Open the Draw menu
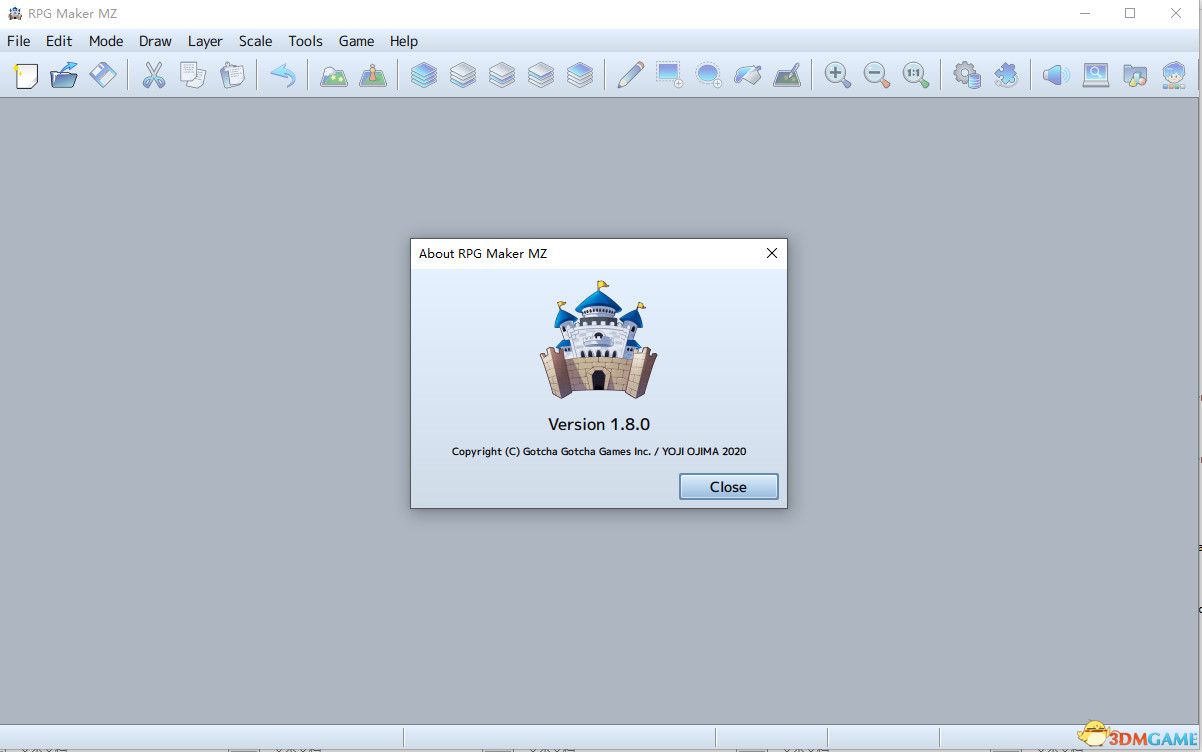This screenshot has height=752, width=1202. pyautogui.click(x=155, y=41)
